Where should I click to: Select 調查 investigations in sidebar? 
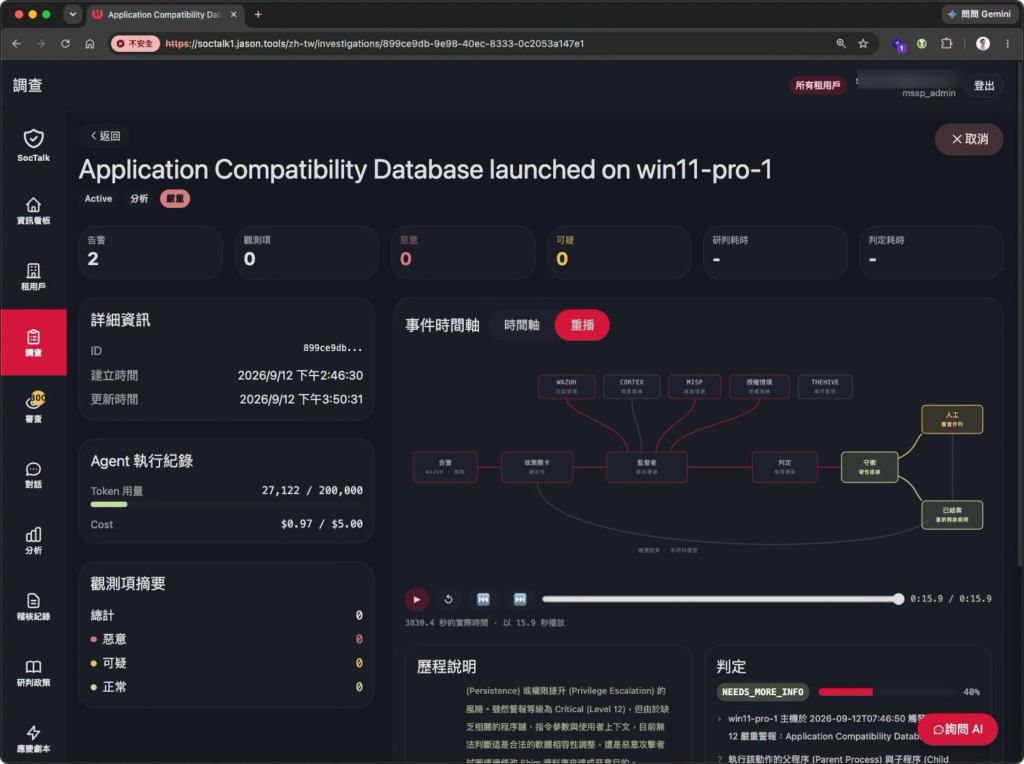[33, 342]
